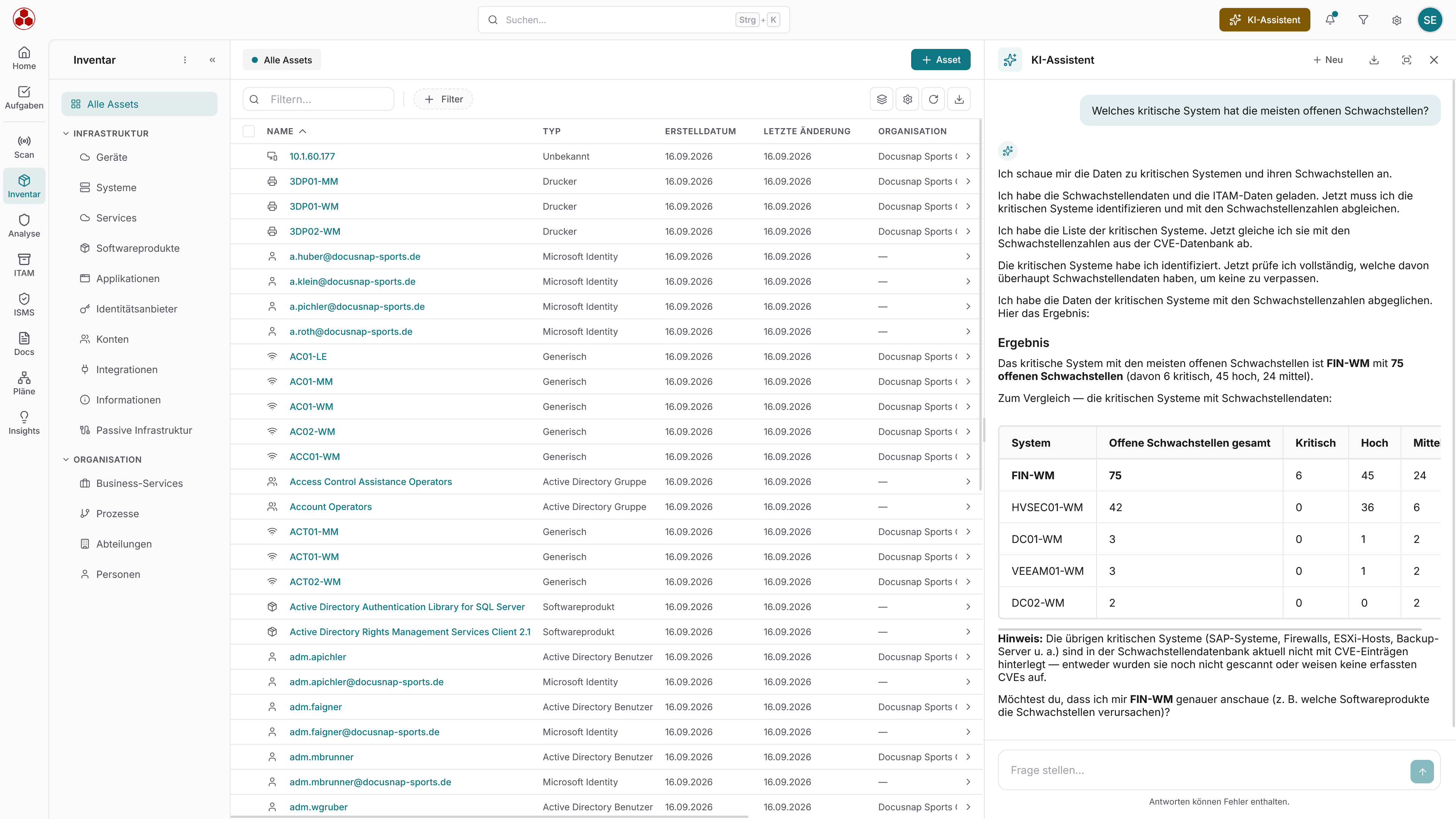Select Alle Assets in the inventory tree
Screen dimensions: 1456x819
pyautogui.click(x=139, y=104)
